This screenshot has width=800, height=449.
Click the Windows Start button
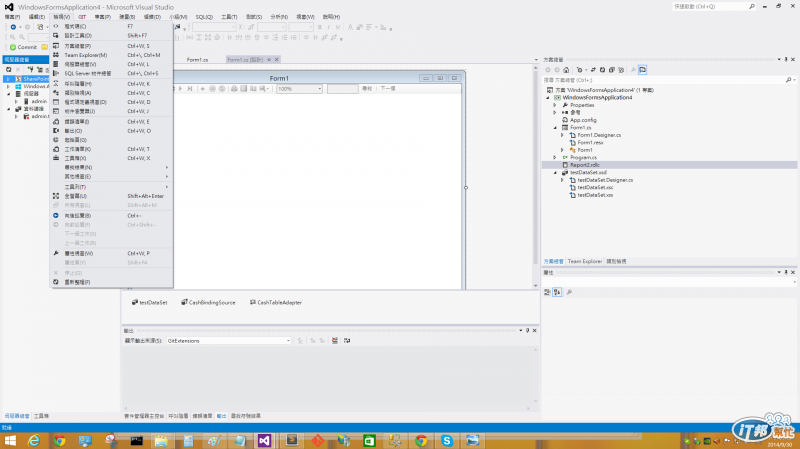click(10, 440)
